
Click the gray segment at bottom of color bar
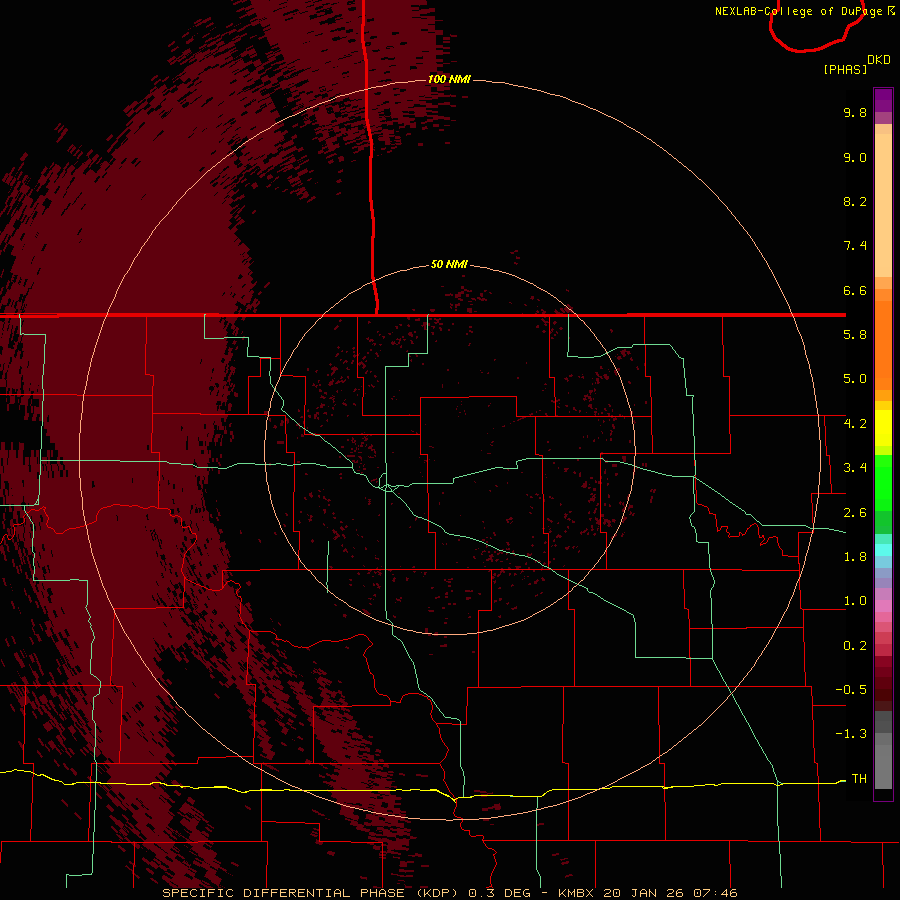pos(883,766)
